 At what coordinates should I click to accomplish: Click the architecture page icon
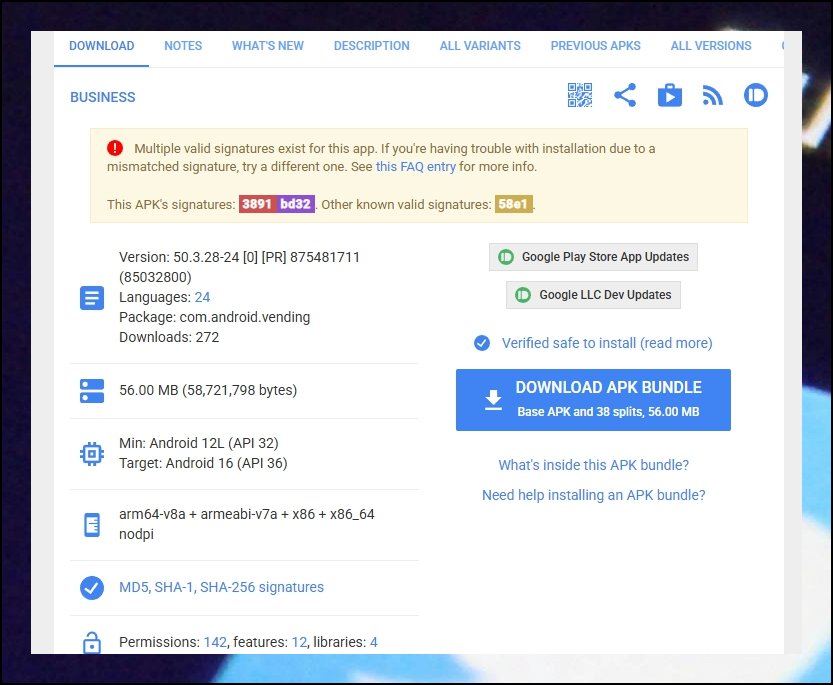pos(92,525)
